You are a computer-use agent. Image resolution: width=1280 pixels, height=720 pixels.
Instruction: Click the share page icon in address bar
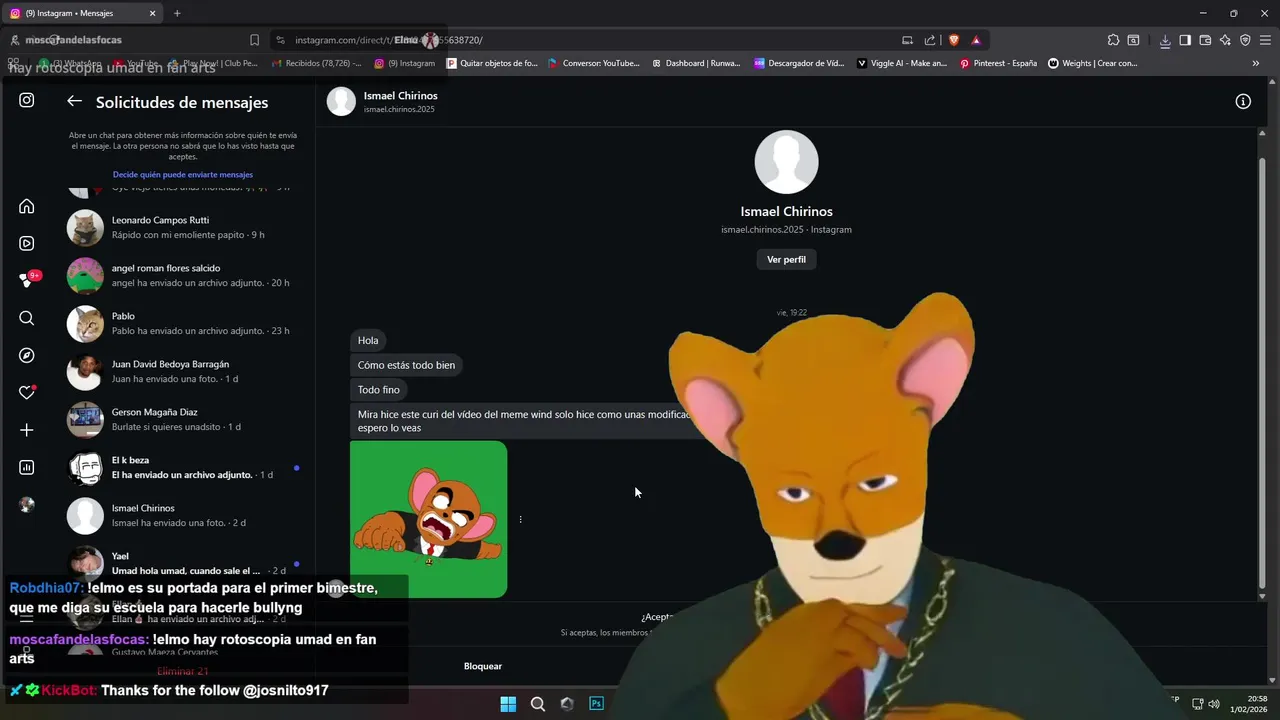click(x=930, y=40)
